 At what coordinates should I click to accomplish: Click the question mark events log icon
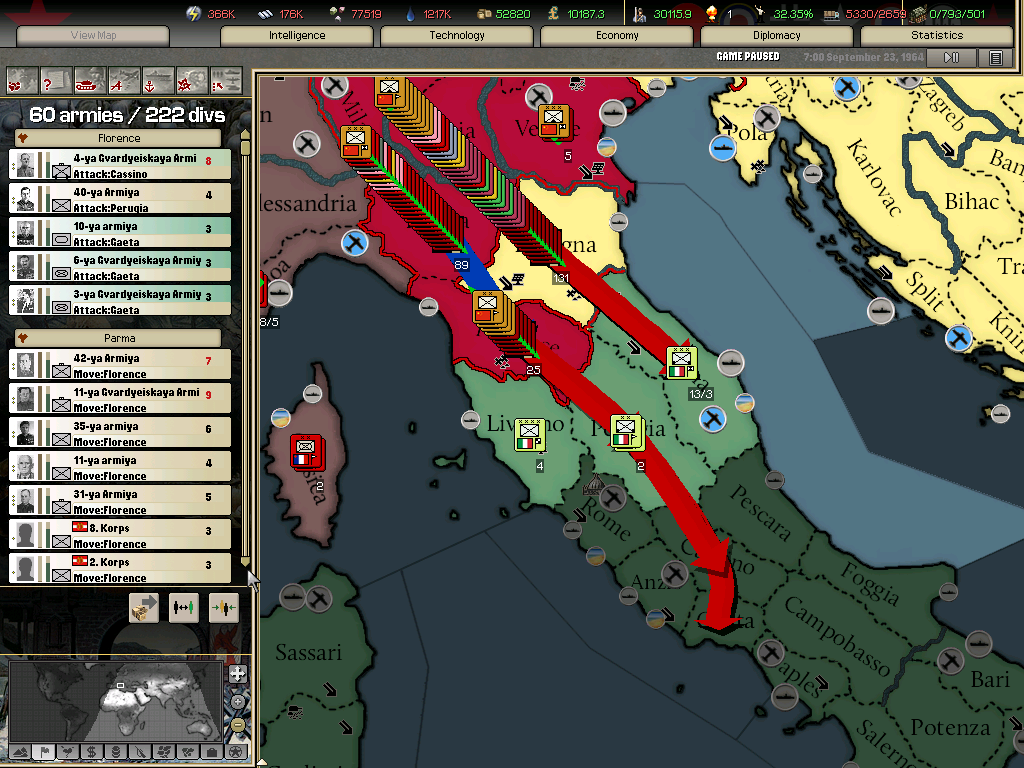pos(56,79)
